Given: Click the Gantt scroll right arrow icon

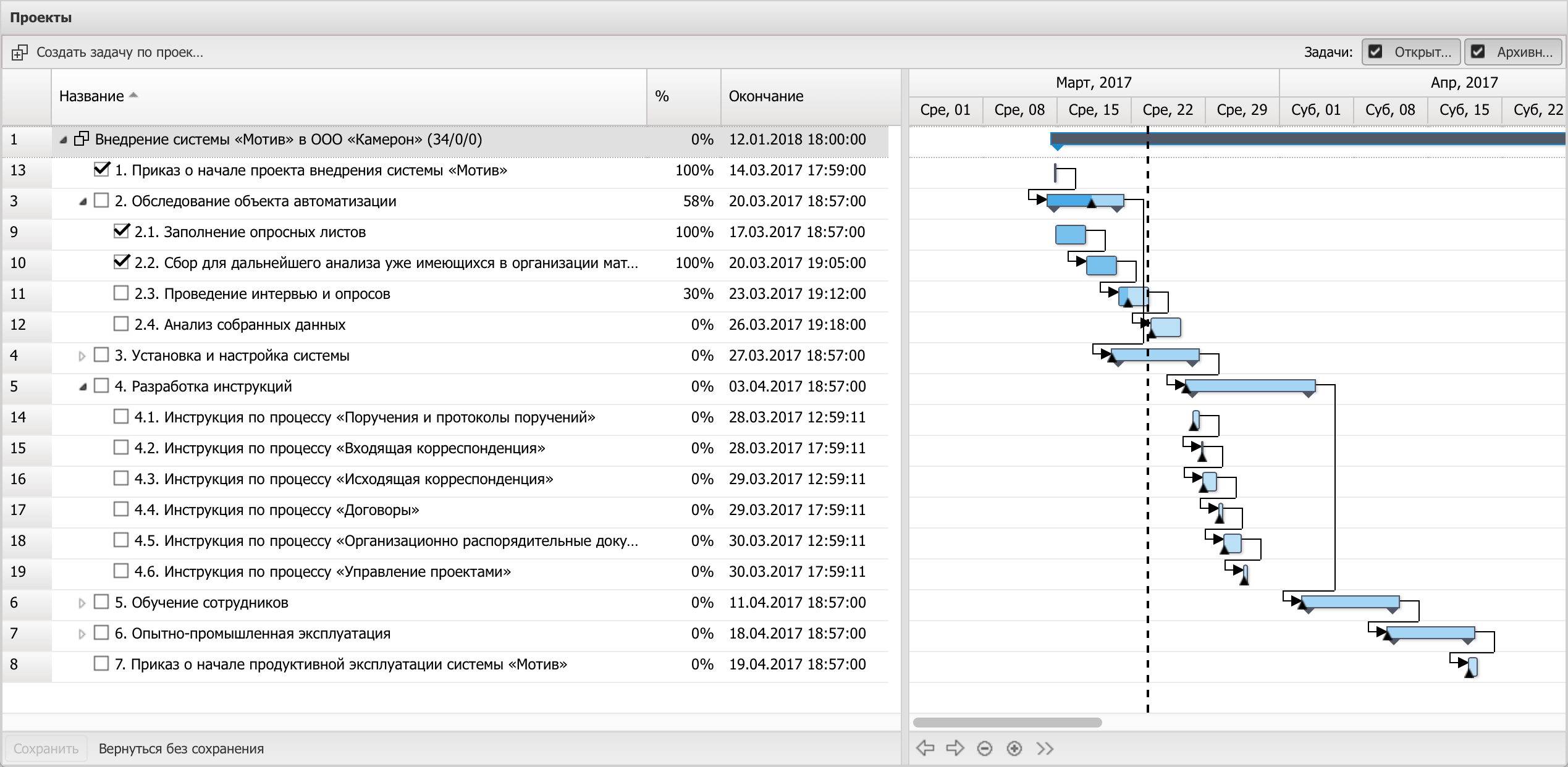Looking at the screenshot, I should pos(955,748).
